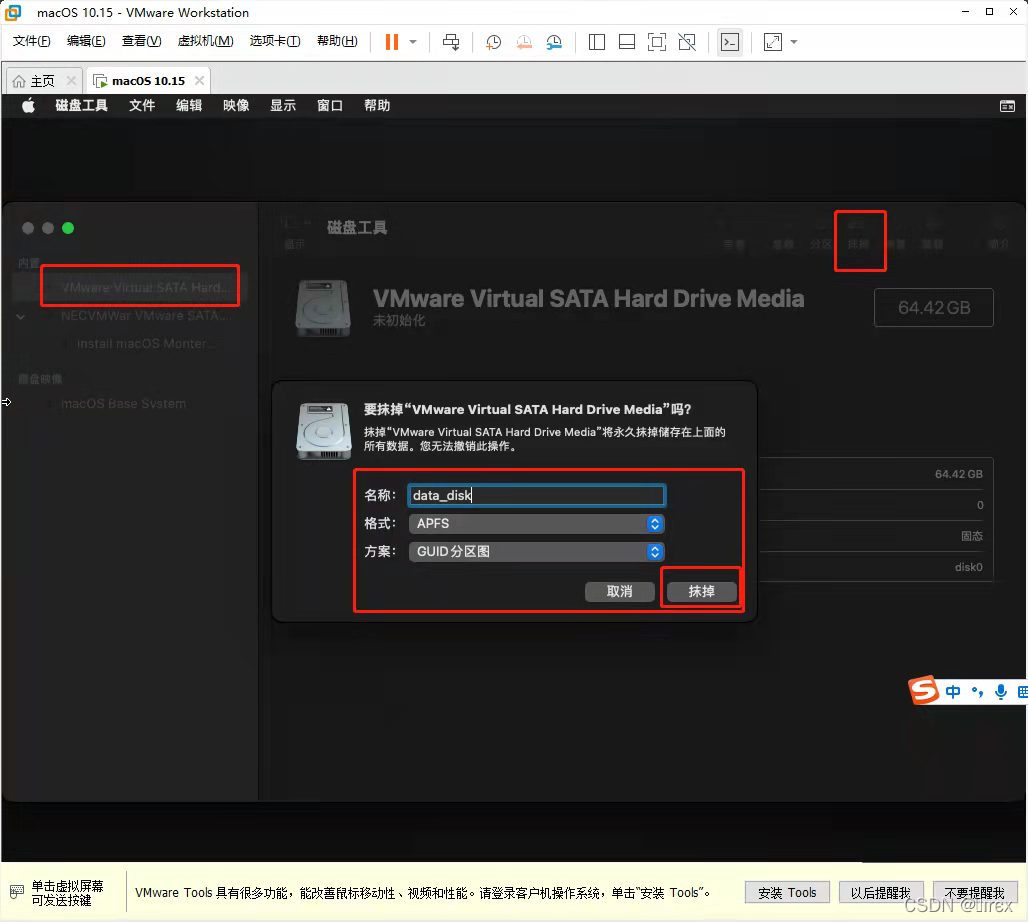Open the snapshot manager icon
The width and height of the screenshot is (1028, 922).
pos(554,42)
